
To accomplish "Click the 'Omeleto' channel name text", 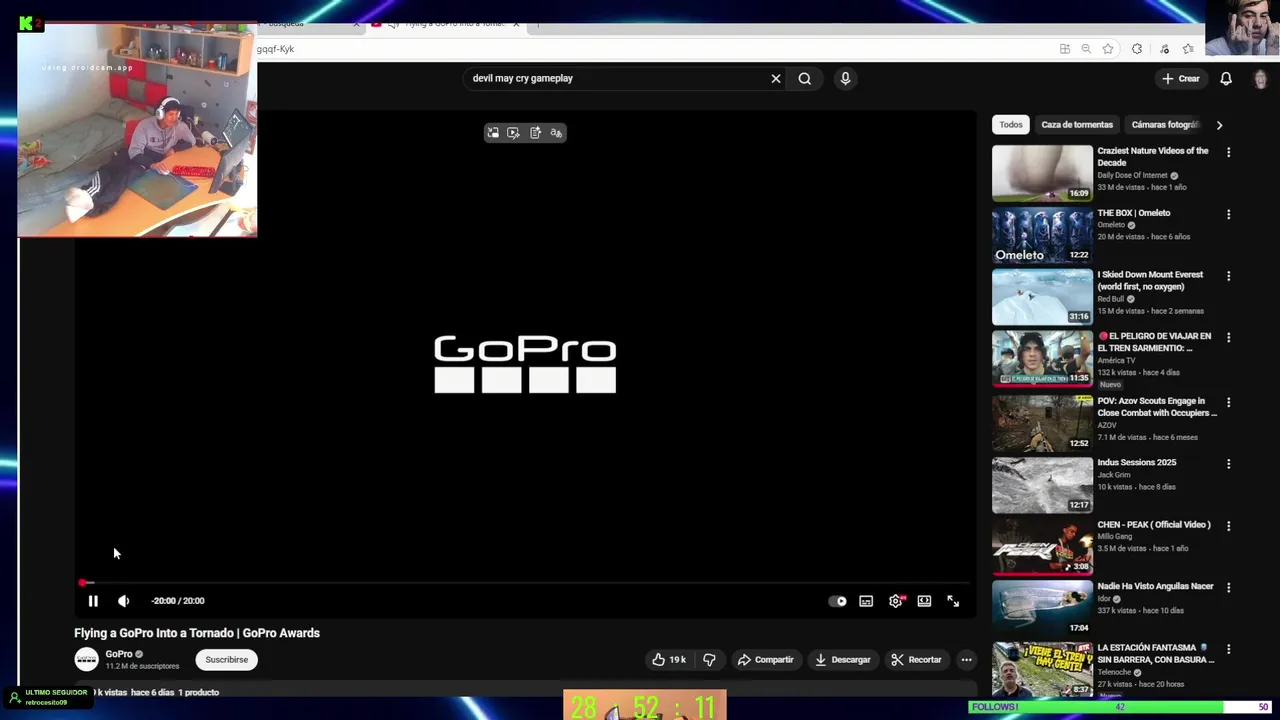I will [1111, 225].
